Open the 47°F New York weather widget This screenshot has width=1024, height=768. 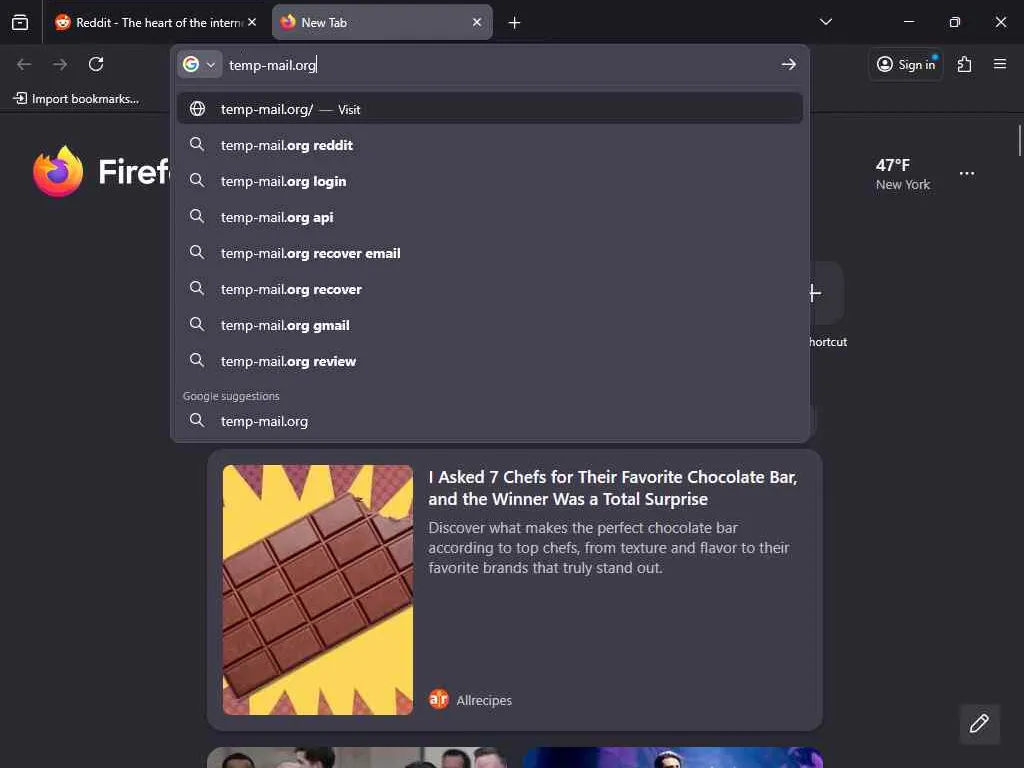coord(903,174)
